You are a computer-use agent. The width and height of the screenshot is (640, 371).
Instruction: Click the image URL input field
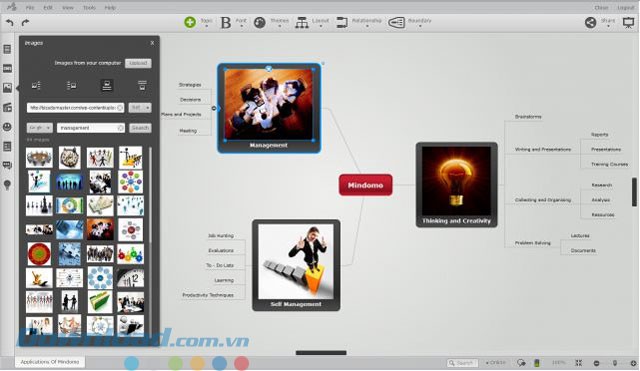point(76,107)
